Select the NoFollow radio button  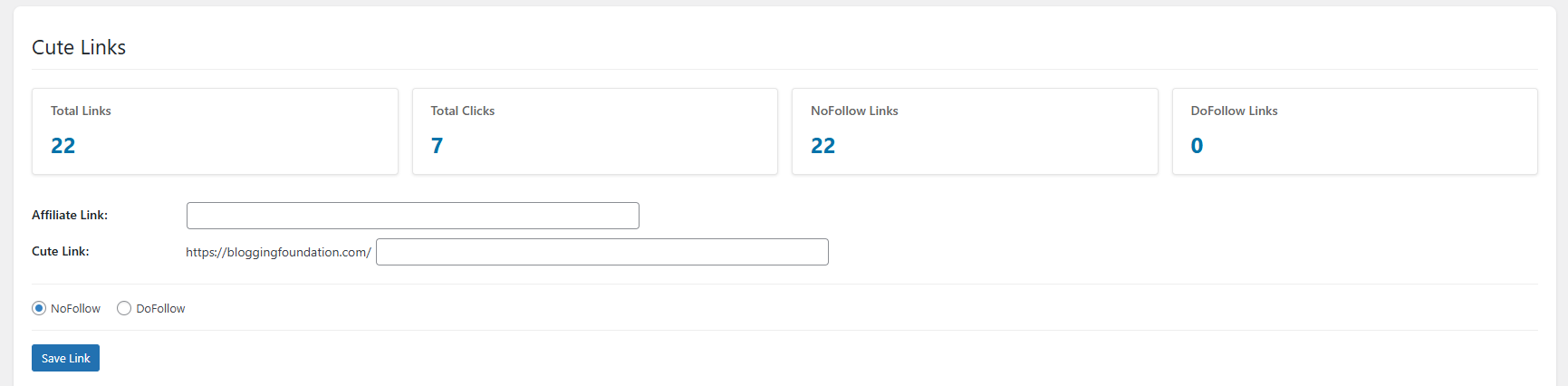coord(39,308)
